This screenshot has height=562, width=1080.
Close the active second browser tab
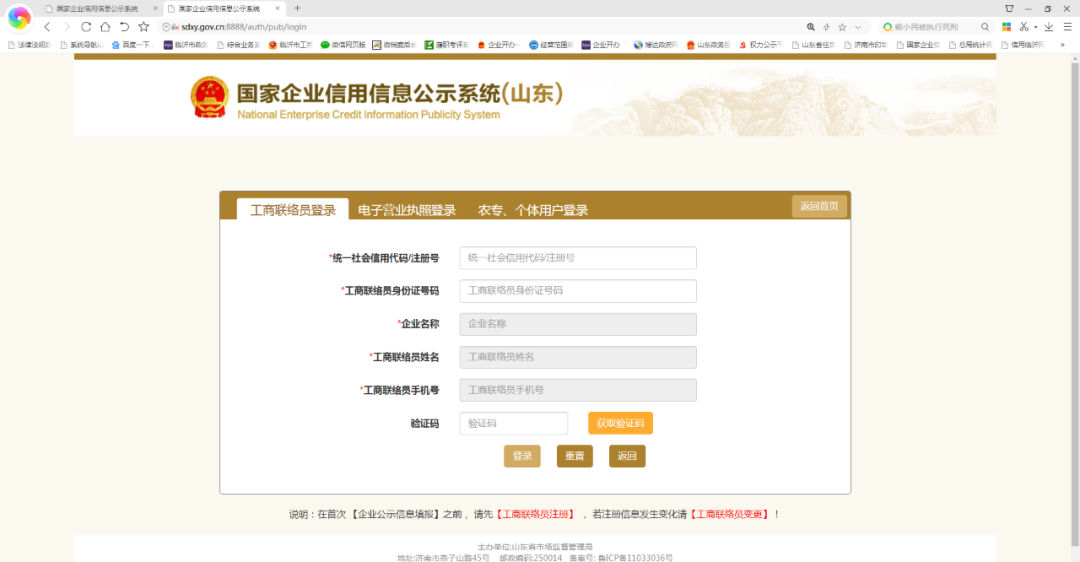(x=278, y=8)
